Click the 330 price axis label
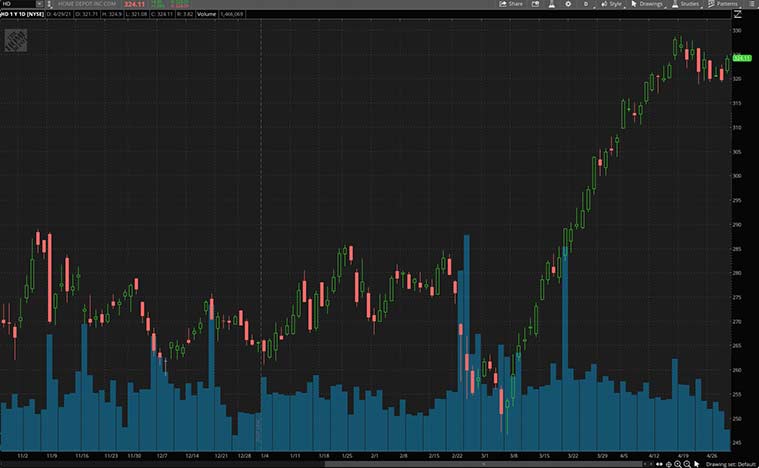Screen dimensions: 759x468 click(737, 30)
